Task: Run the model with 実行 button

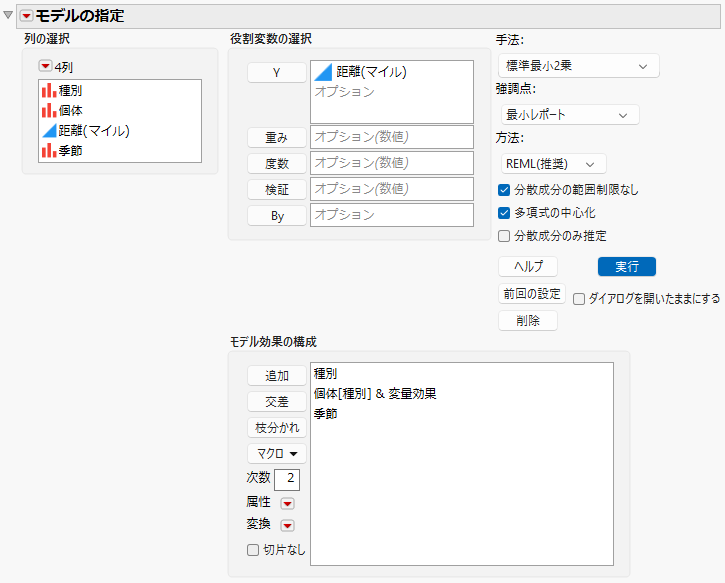Action: point(627,266)
